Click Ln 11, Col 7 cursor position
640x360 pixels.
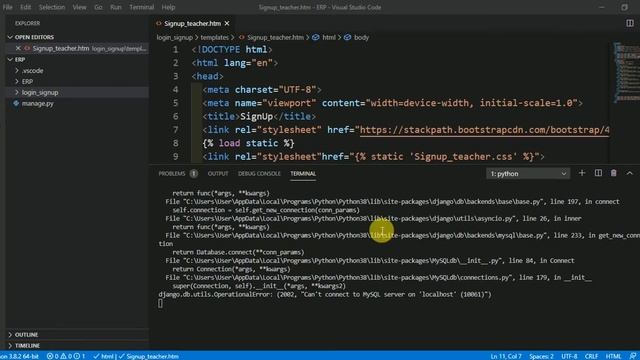(506, 356)
